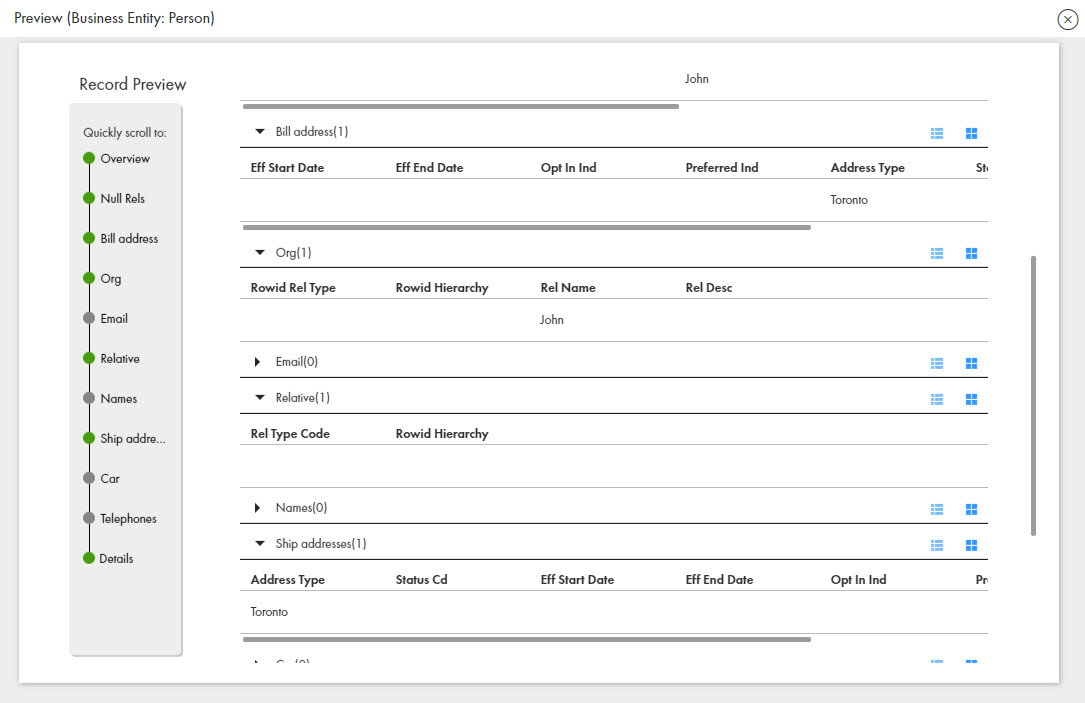Viewport: 1085px width, 703px height.
Task: Switch Email section to list view
Action: (x=937, y=363)
